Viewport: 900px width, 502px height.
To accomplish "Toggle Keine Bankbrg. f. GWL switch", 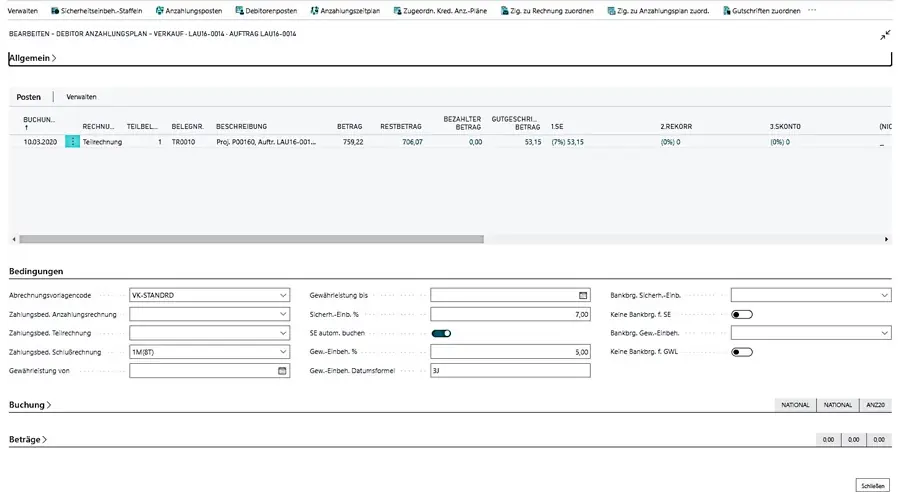I will click(x=742, y=352).
